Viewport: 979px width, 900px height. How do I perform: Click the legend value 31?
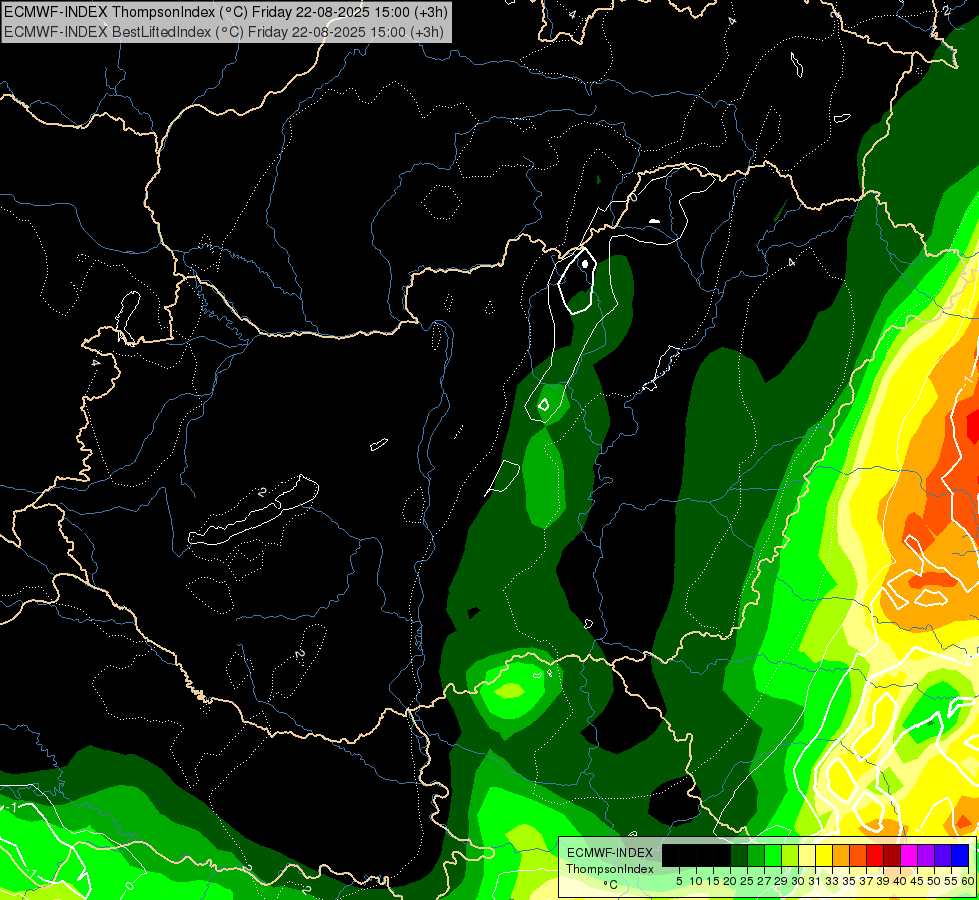(815, 881)
